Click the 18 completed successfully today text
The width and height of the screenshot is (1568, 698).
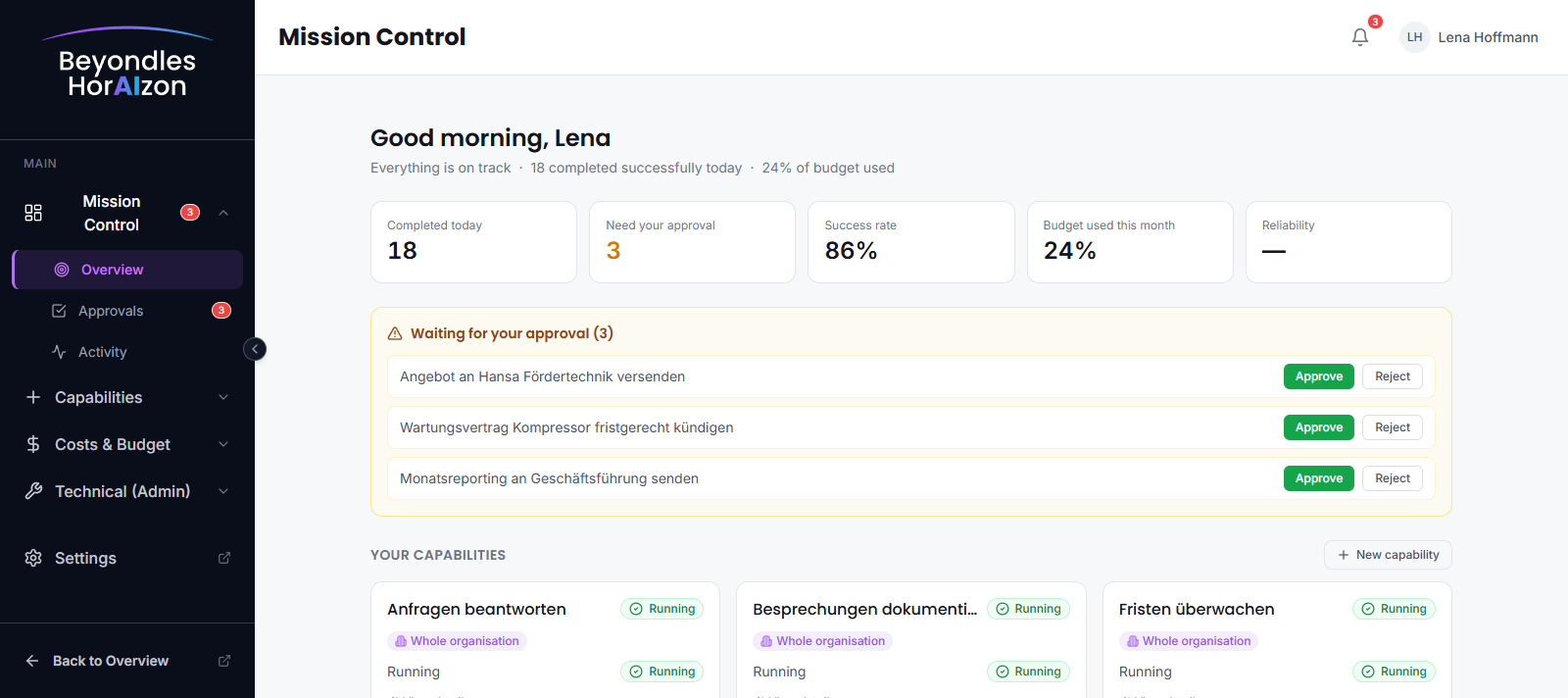coord(636,168)
